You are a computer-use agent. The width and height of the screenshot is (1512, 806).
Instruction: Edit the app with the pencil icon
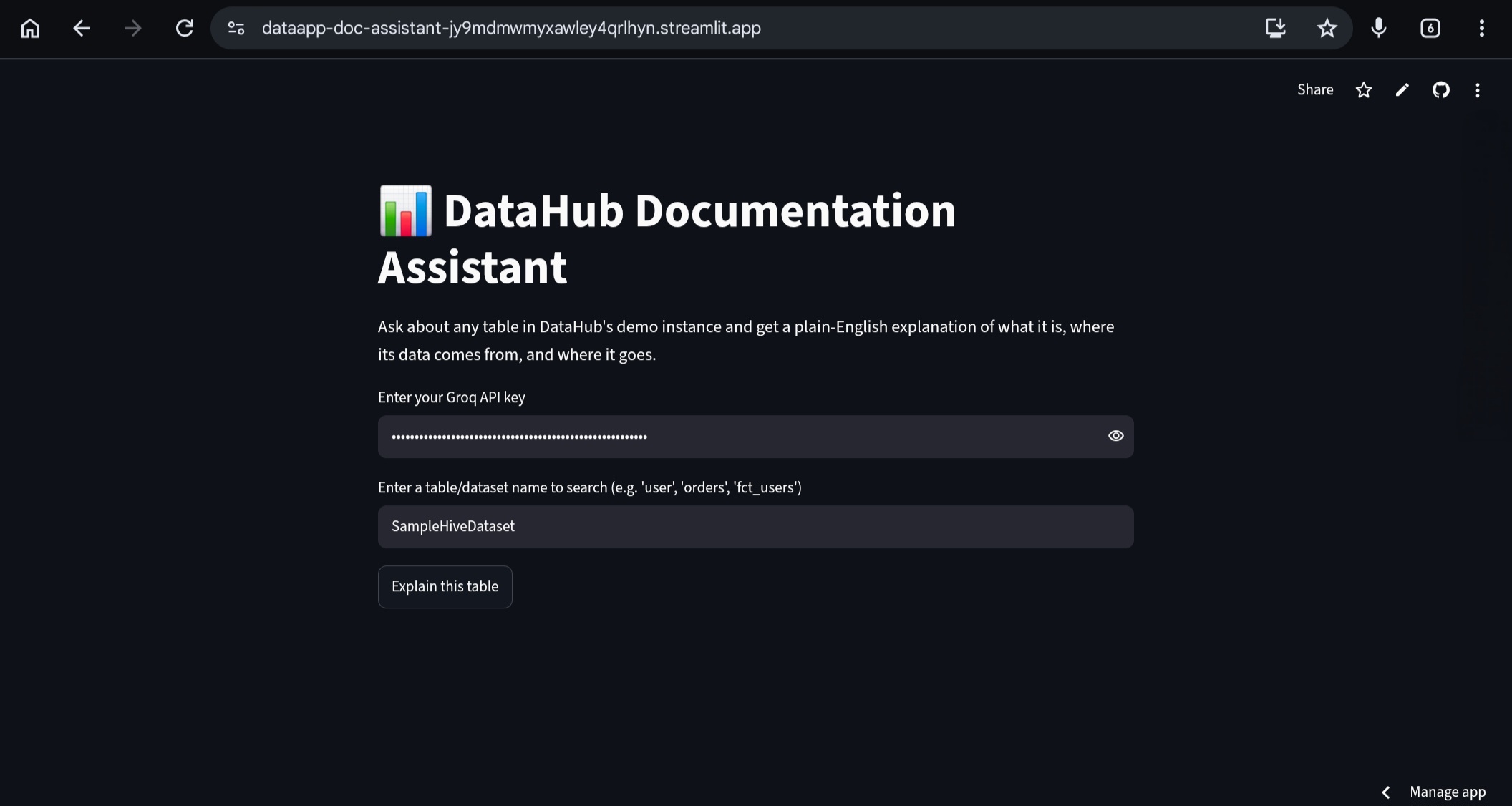point(1402,89)
